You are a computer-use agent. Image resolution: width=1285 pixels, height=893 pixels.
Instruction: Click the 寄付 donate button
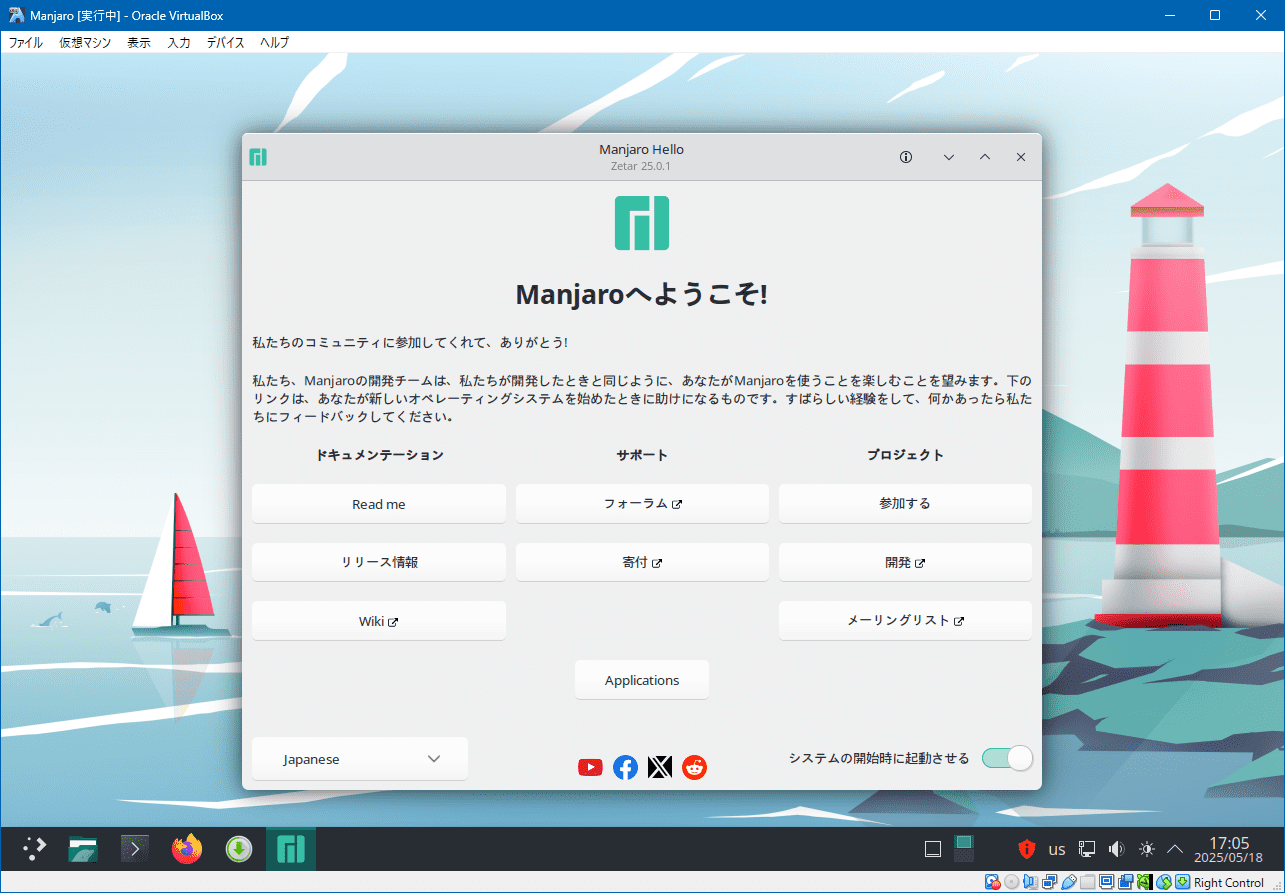coord(642,562)
